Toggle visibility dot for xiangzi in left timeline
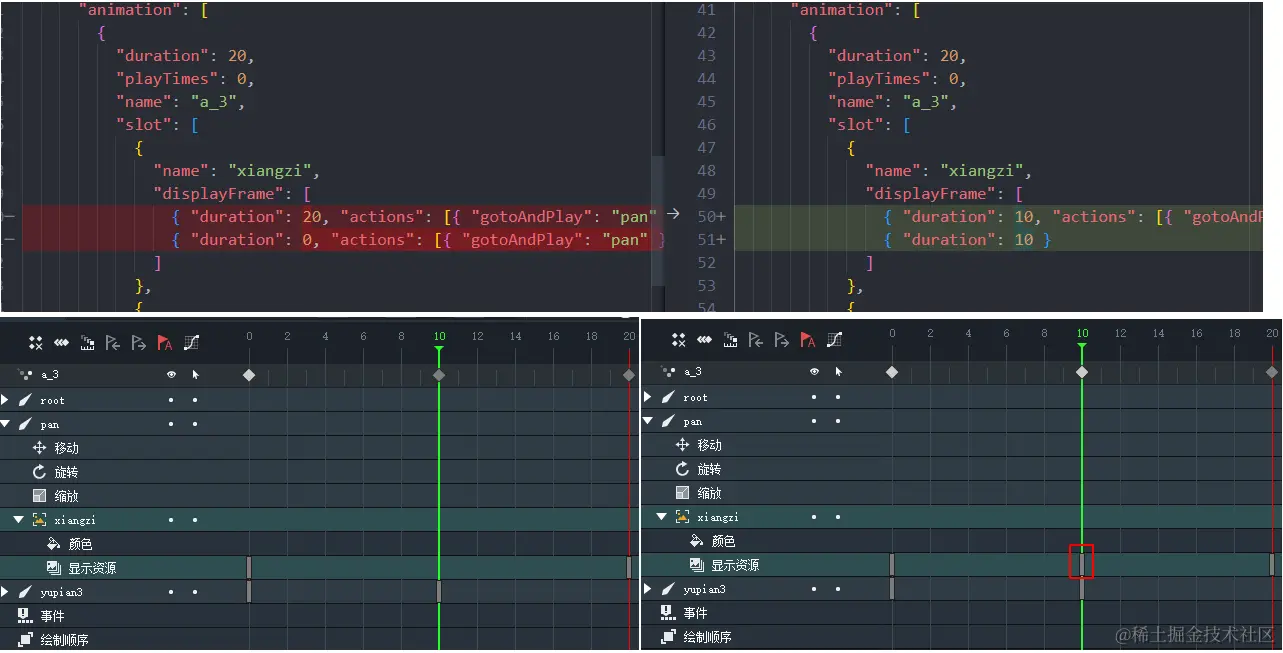The image size is (1283, 653). click(171, 520)
